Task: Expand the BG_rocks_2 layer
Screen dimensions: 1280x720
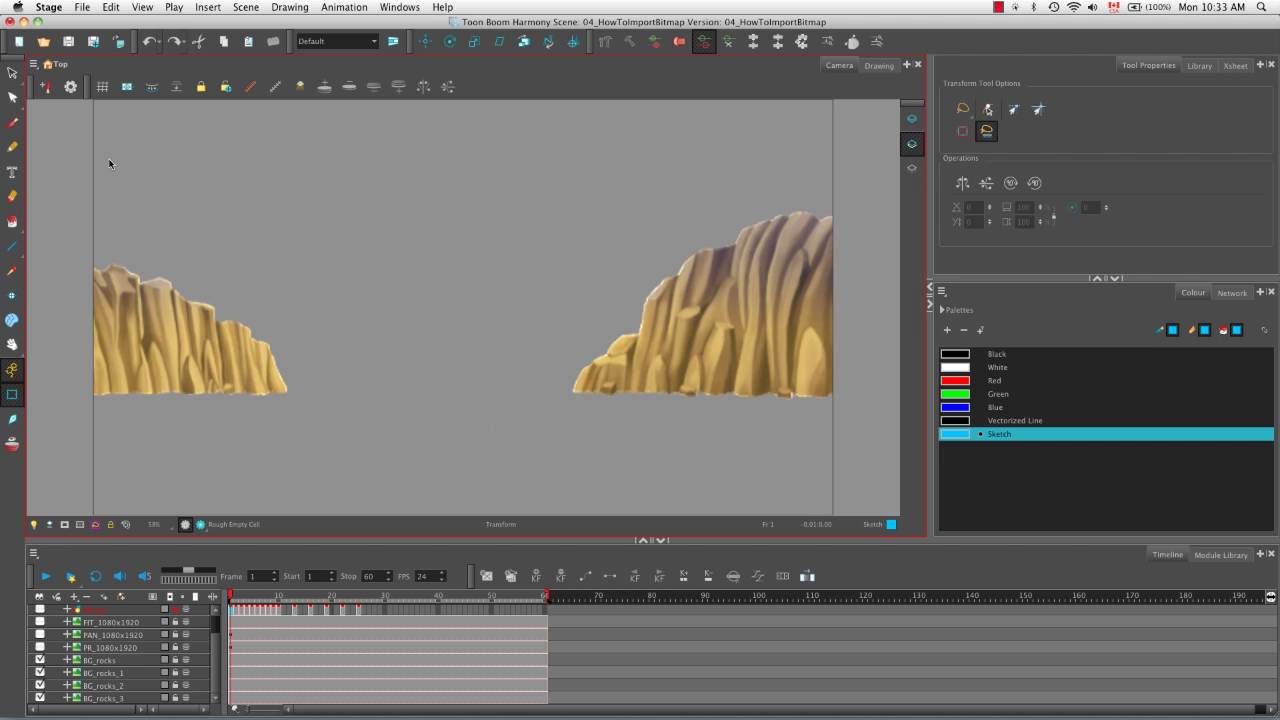Action: 67,686
